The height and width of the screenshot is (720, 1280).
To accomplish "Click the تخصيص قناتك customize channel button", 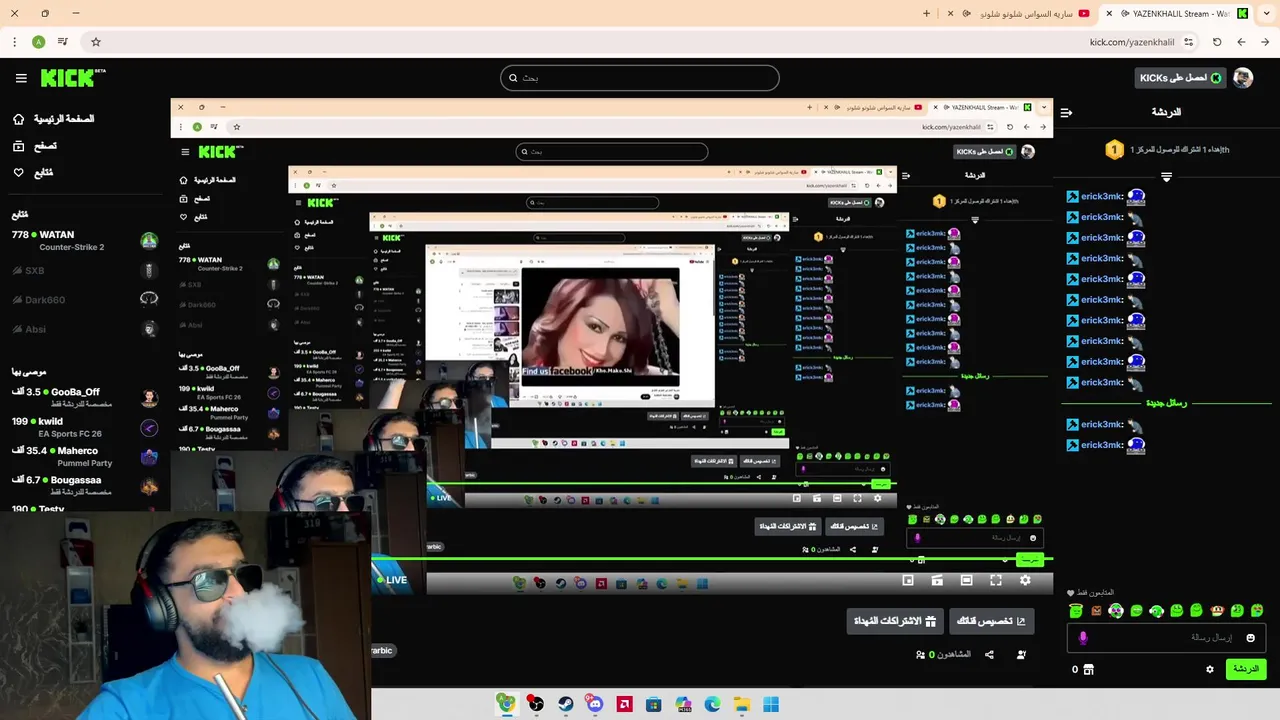I will [991, 621].
